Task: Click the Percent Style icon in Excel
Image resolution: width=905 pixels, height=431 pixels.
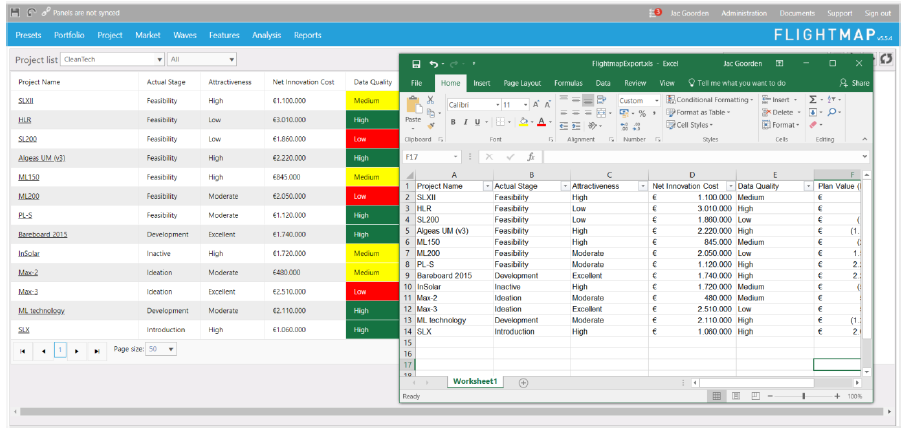Action: (x=642, y=113)
